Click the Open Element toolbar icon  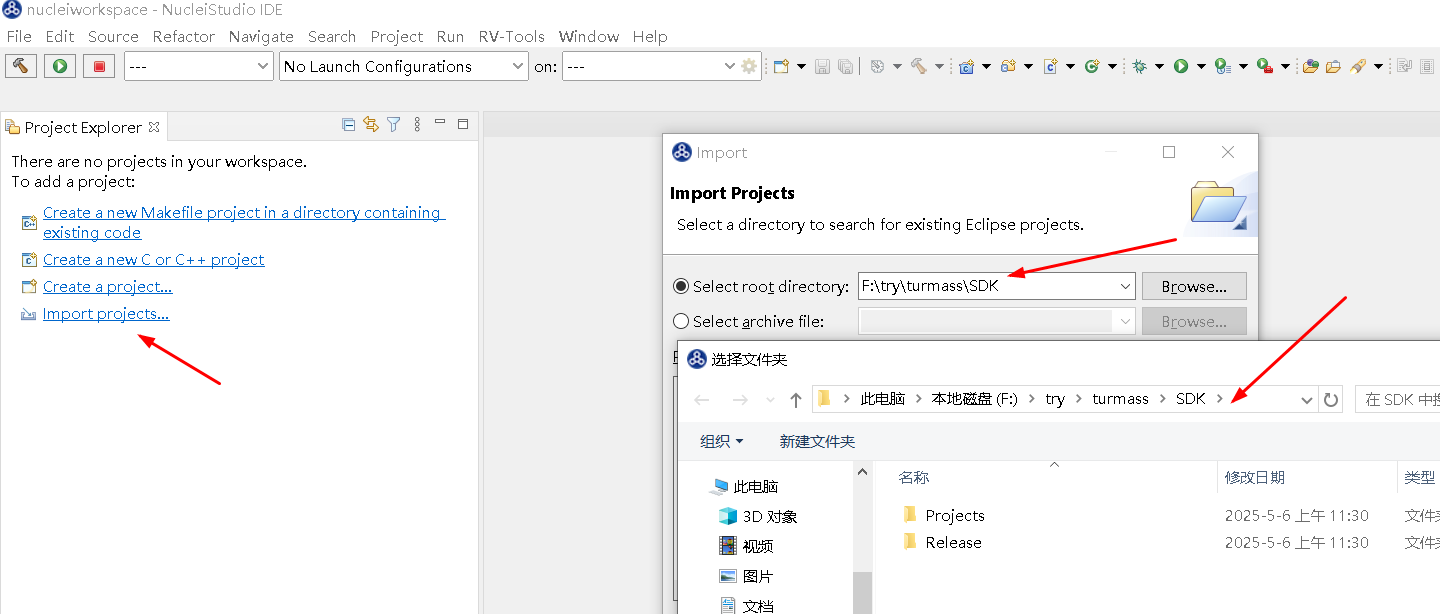(x=1310, y=66)
